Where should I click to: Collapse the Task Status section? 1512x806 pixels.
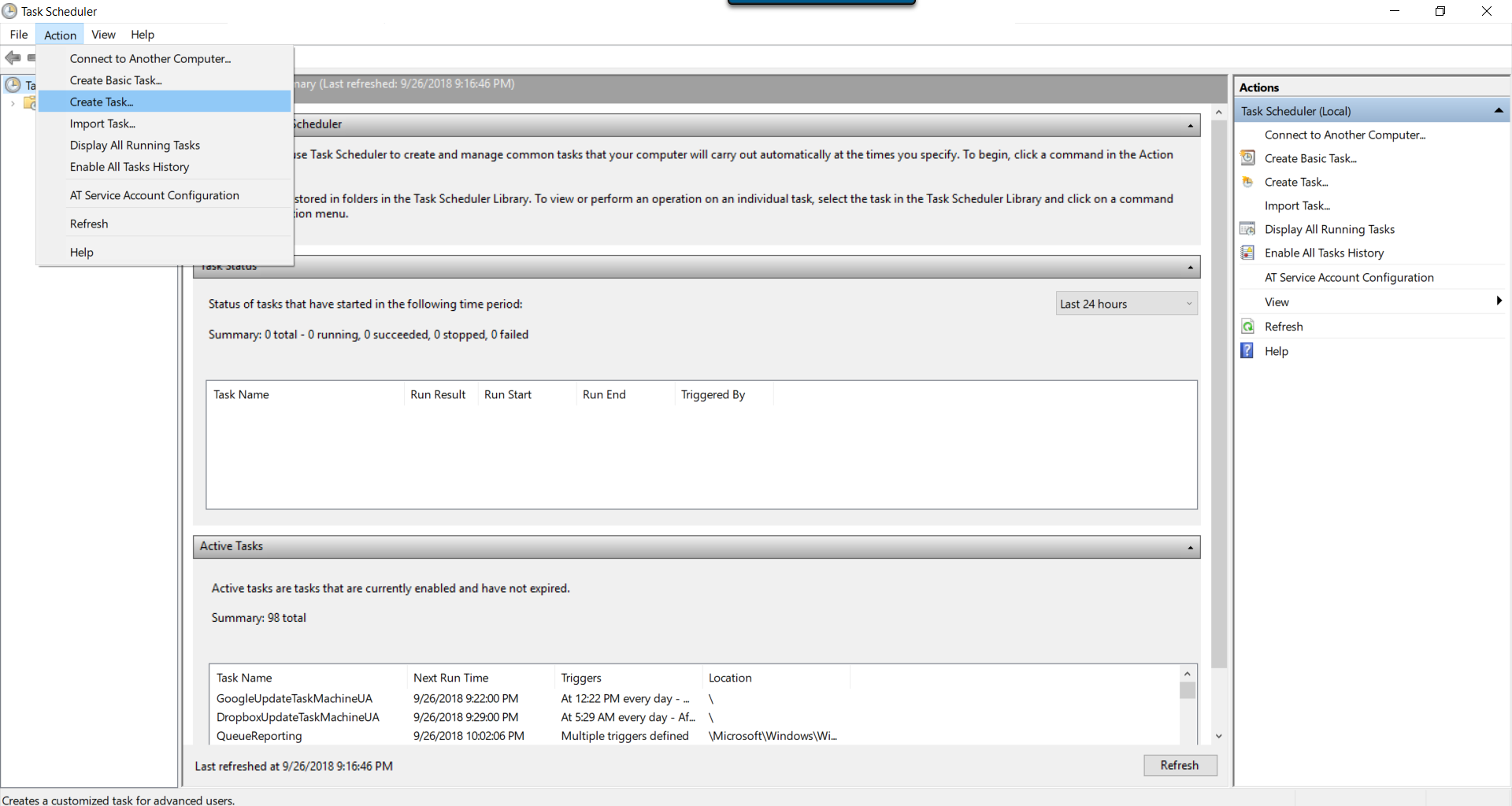coord(1190,268)
